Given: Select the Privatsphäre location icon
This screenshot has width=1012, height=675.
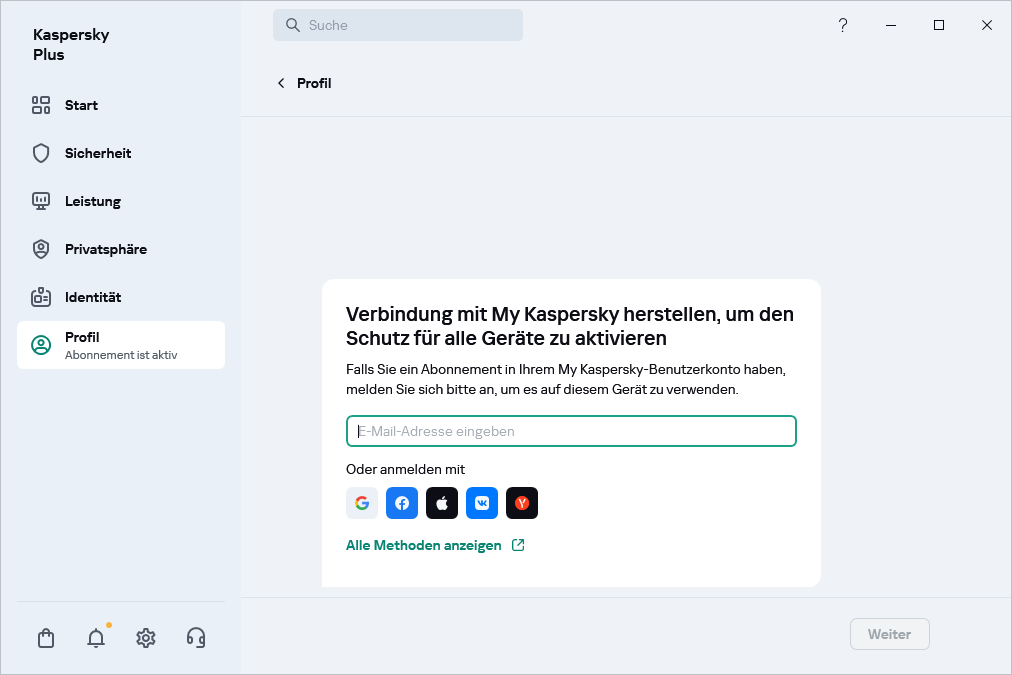Looking at the screenshot, I should tap(40, 249).
